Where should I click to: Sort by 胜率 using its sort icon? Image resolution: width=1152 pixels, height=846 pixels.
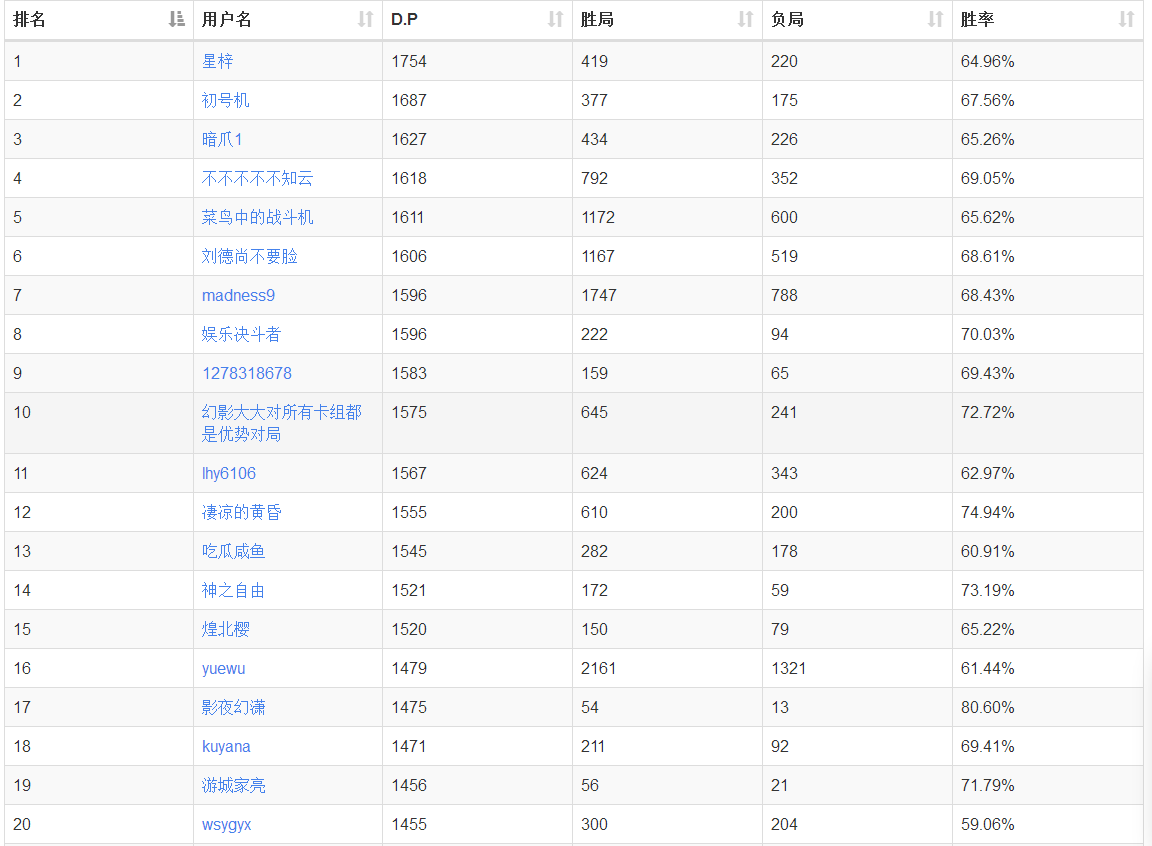tap(1126, 19)
